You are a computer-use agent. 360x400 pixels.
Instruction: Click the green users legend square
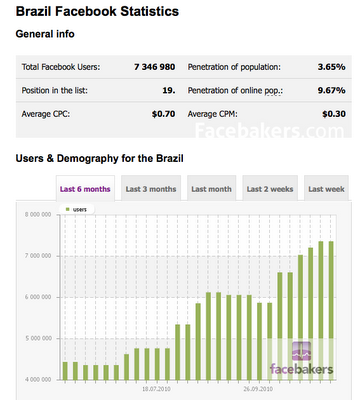point(68,209)
